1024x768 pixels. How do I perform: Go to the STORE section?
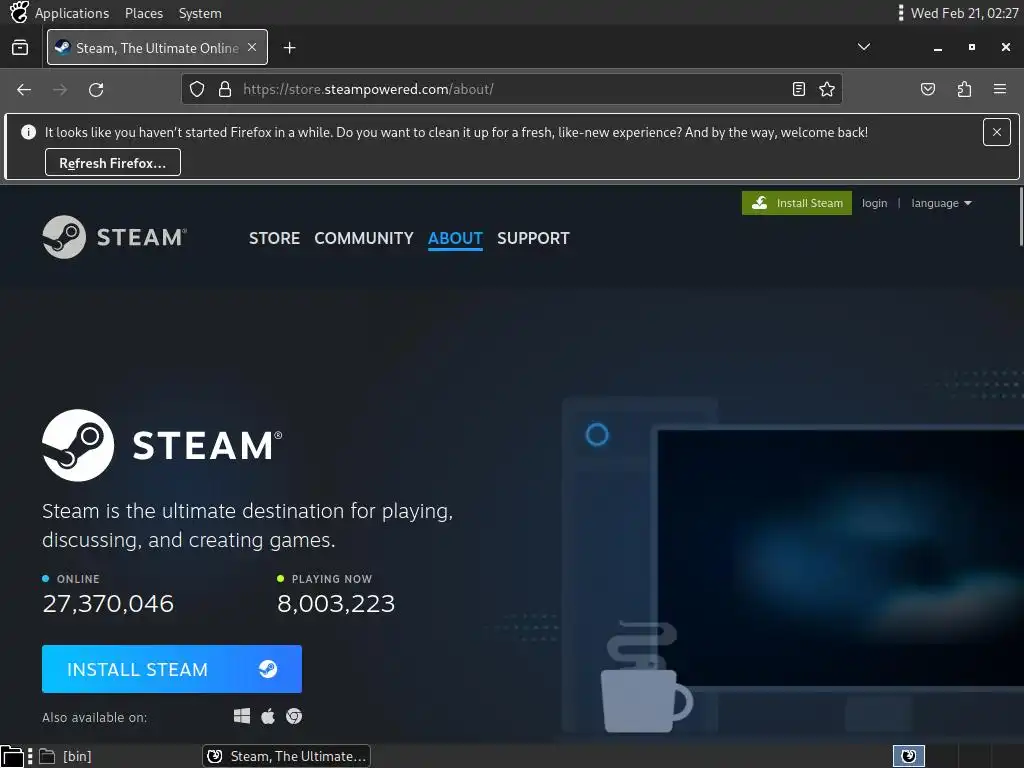point(274,238)
